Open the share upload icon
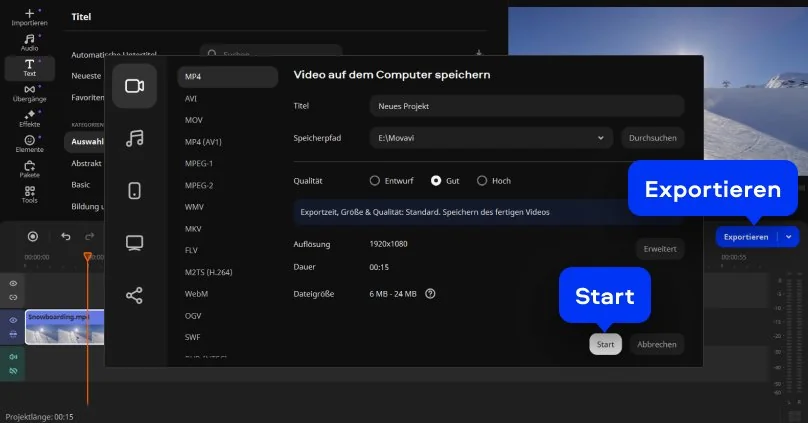The width and height of the screenshot is (808, 423). click(134, 295)
